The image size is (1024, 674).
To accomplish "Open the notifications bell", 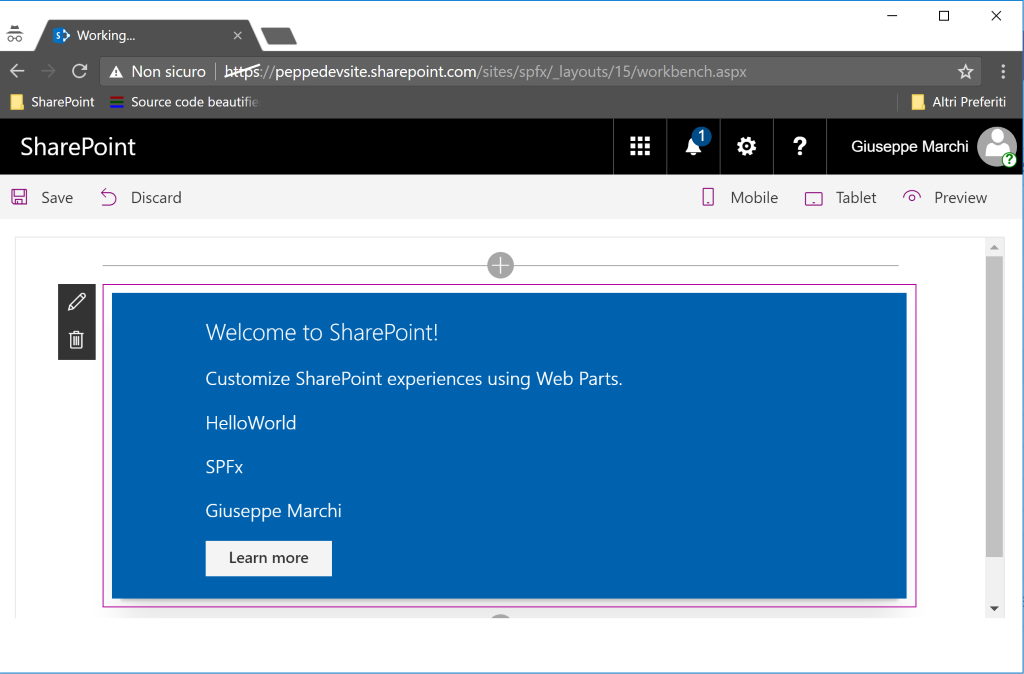I will [694, 146].
